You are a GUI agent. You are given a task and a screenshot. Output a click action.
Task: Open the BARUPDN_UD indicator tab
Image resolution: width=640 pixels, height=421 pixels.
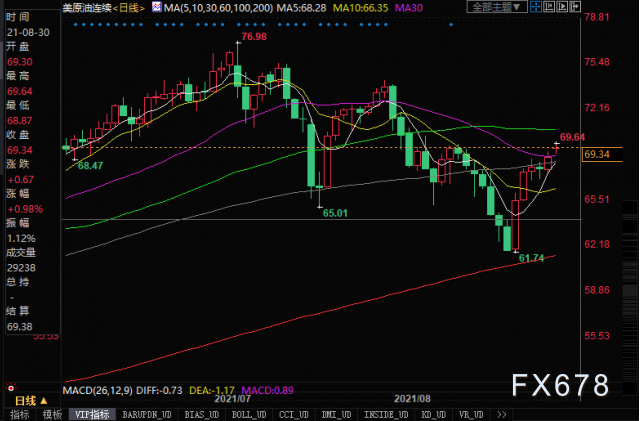[147, 414]
